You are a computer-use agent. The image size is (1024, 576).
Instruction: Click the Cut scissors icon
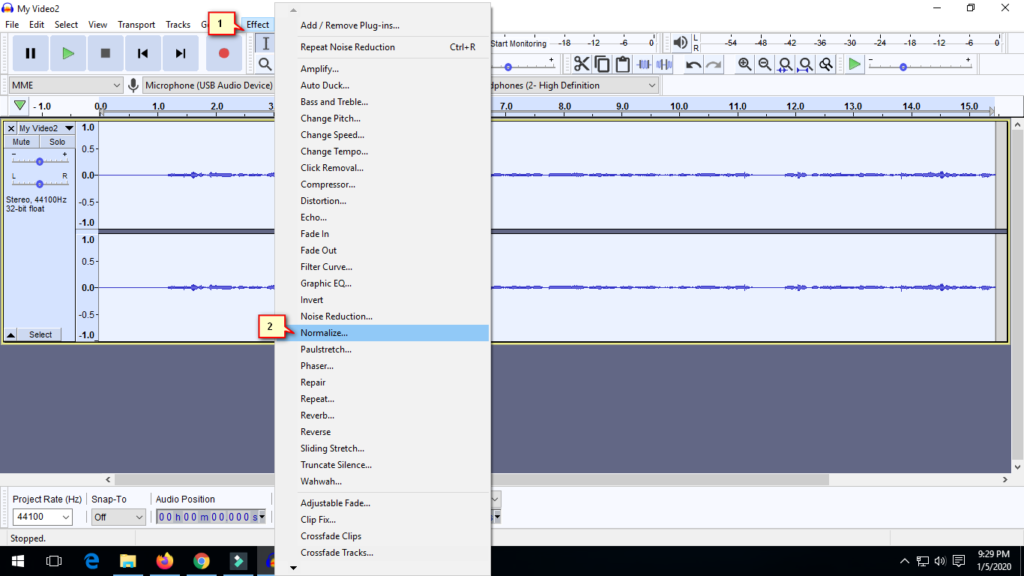[x=581, y=64]
